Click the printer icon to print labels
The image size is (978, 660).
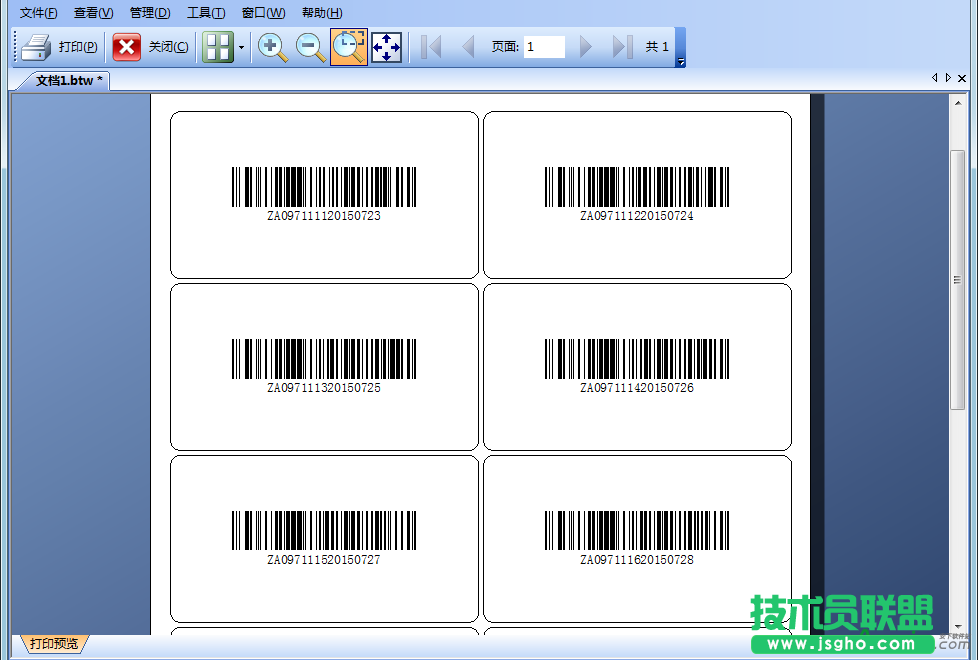[x=36, y=47]
